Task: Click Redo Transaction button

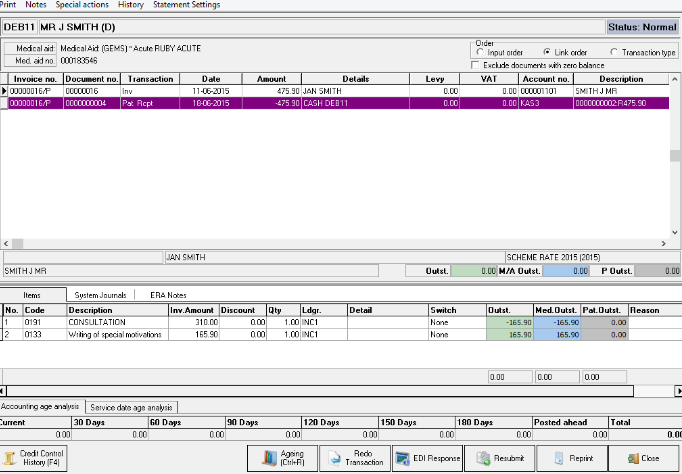Action: tap(355, 458)
